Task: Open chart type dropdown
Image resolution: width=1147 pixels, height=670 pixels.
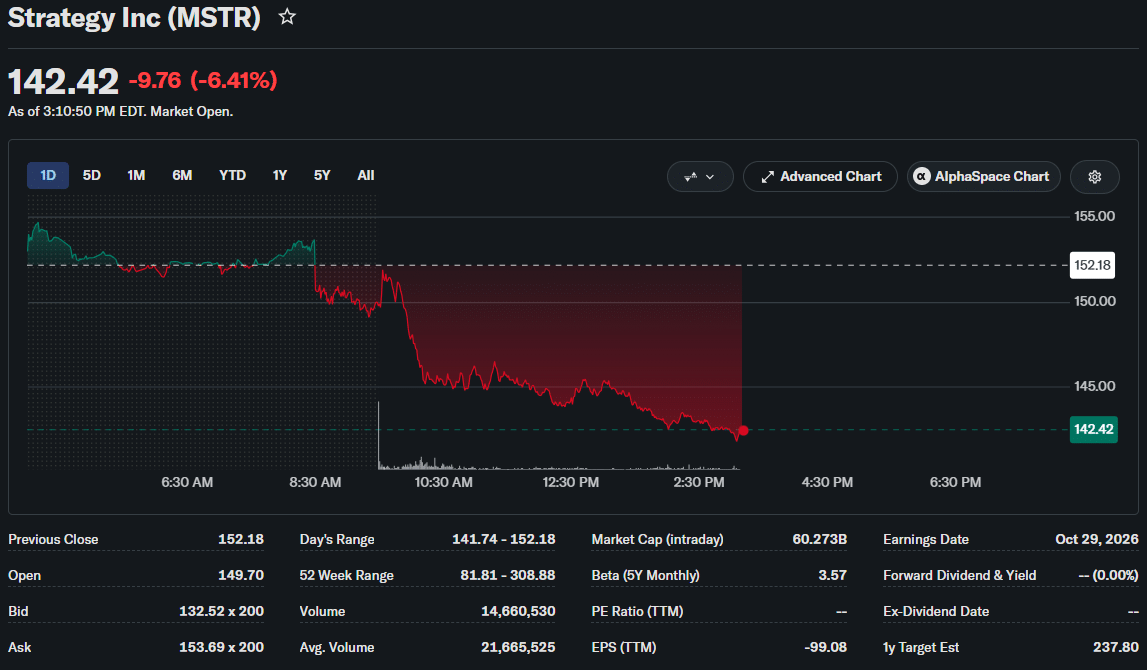Action: click(700, 177)
